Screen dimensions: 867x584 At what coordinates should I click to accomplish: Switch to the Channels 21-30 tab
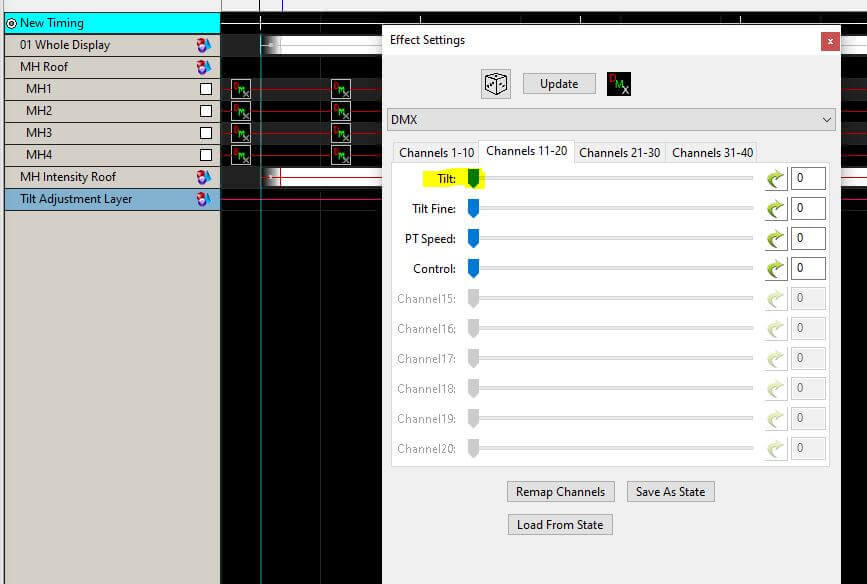(x=619, y=152)
